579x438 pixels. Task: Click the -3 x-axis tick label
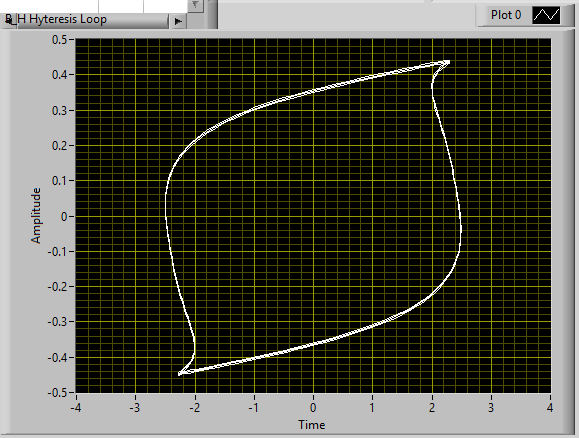(135, 408)
